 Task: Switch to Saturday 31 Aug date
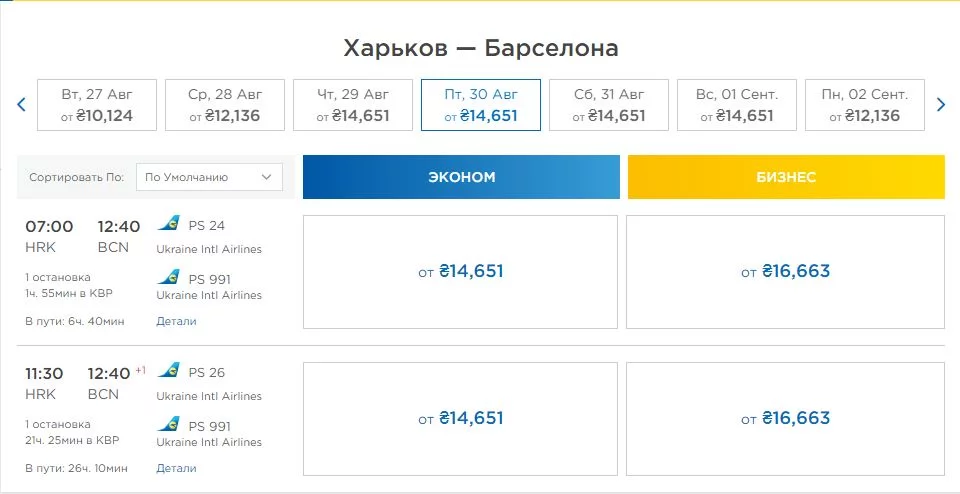pyautogui.click(x=609, y=105)
